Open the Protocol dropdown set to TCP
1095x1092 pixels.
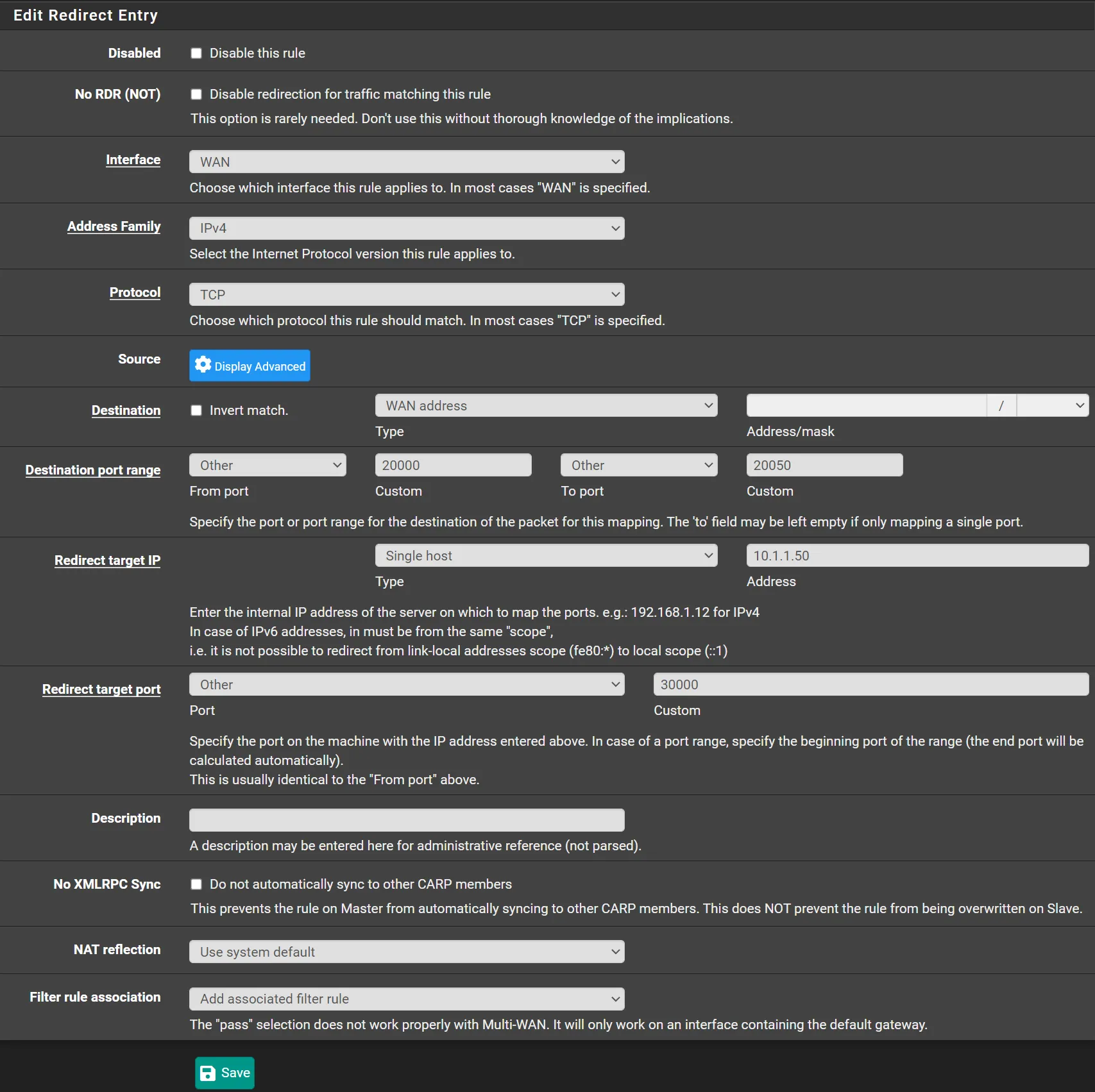tap(406, 294)
